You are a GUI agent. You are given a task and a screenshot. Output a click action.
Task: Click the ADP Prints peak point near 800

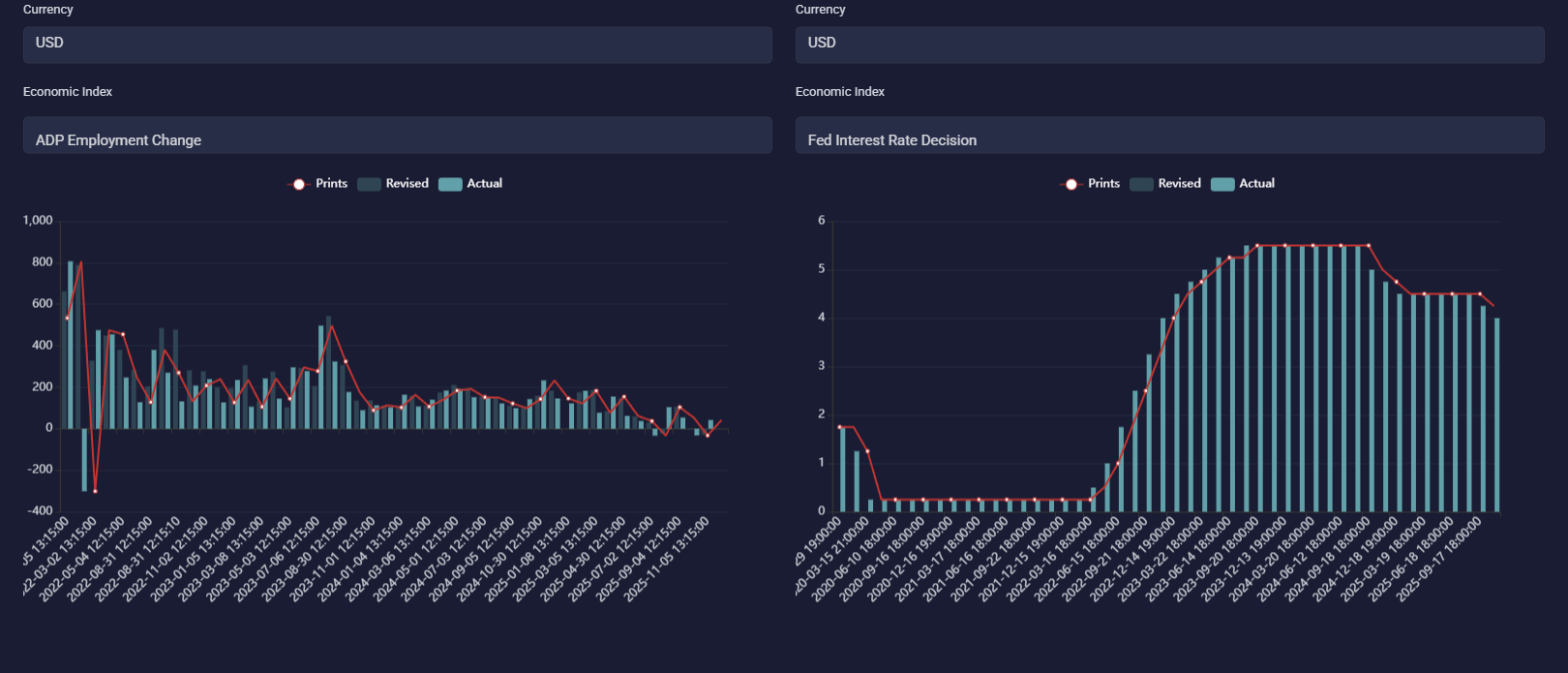point(80,262)
